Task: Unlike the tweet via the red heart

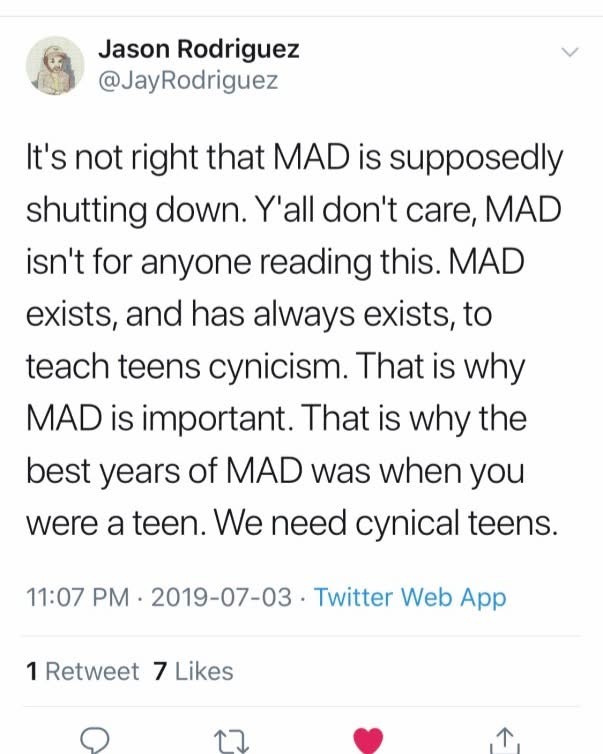Action: point(369,739)
